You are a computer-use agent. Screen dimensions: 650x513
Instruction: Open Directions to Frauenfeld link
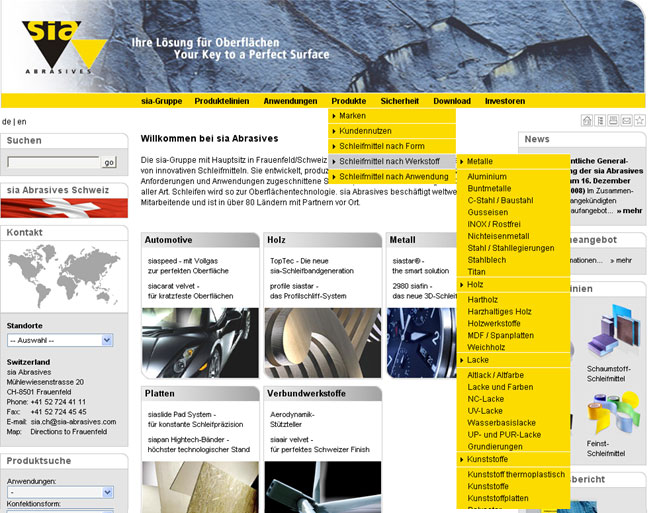point(68,432)
